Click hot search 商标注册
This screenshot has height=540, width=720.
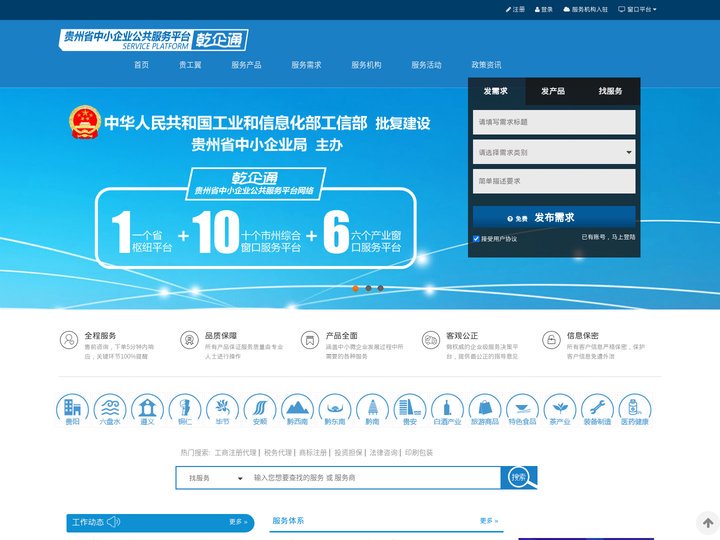coord(313,452)
